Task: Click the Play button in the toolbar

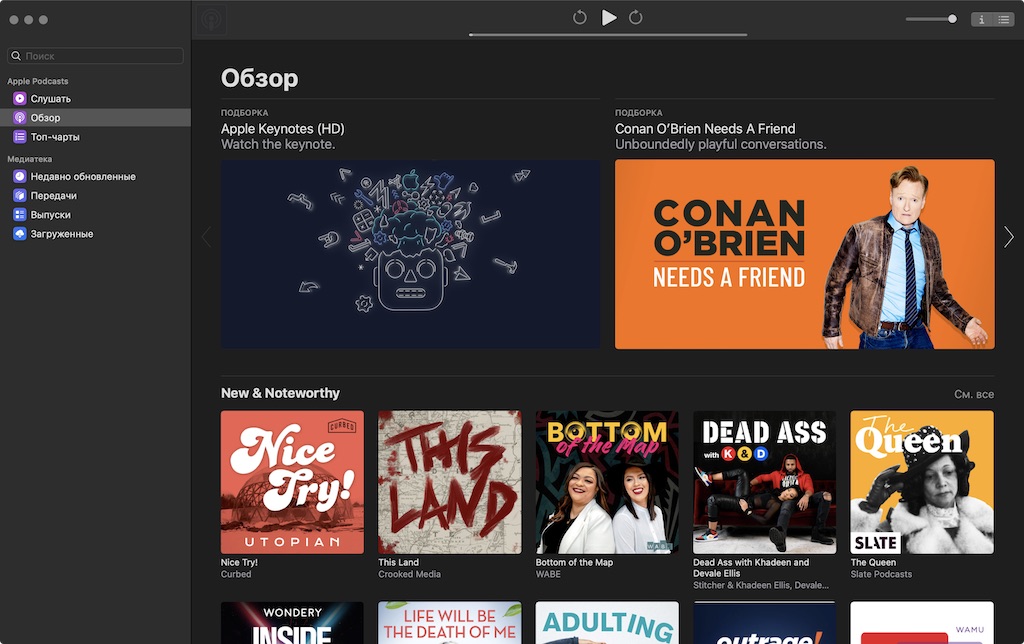Action: coord(609,18)
